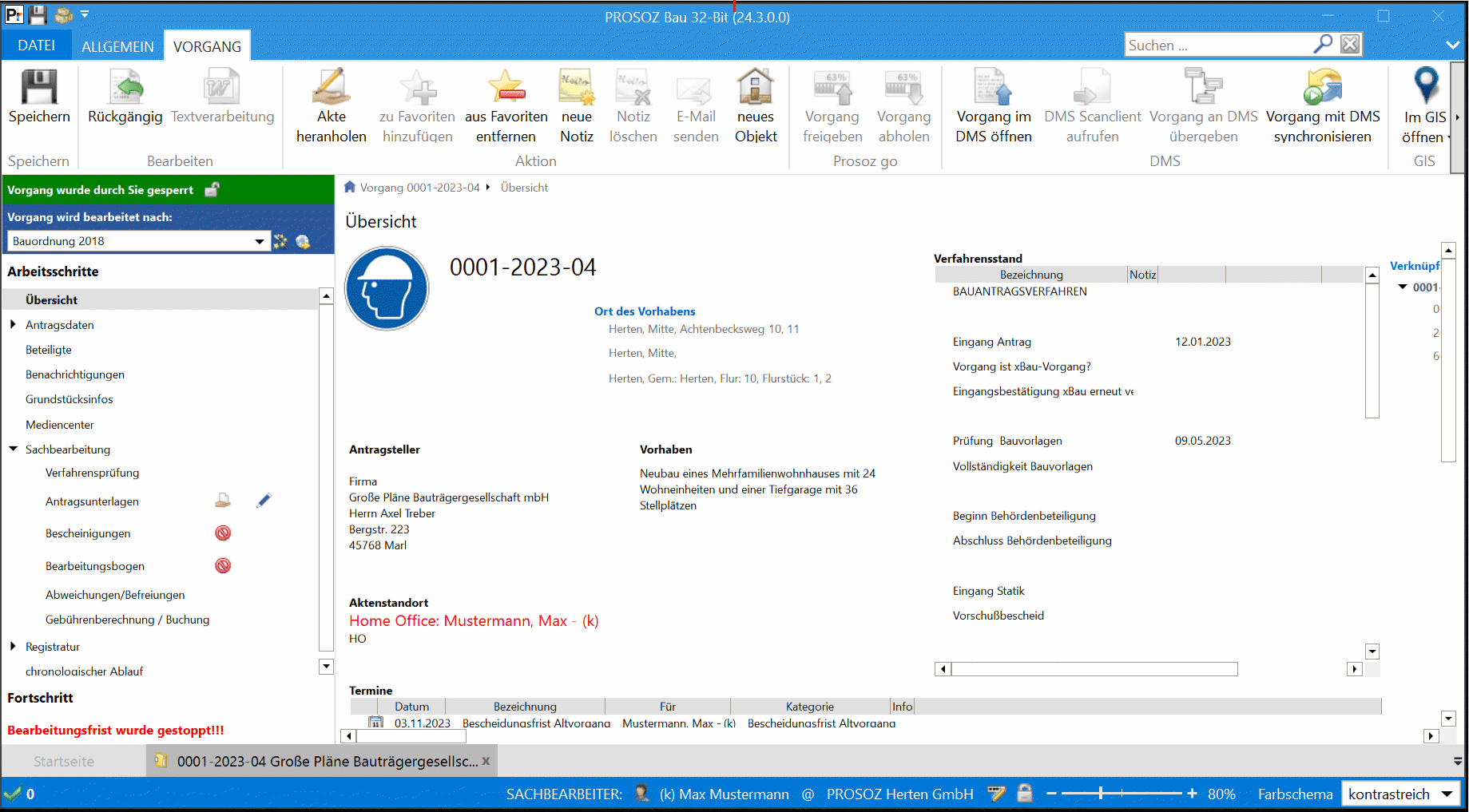
Task: Click the pencil edit icon for Antragsunterlagen
Action: click(x=264, y=501)
